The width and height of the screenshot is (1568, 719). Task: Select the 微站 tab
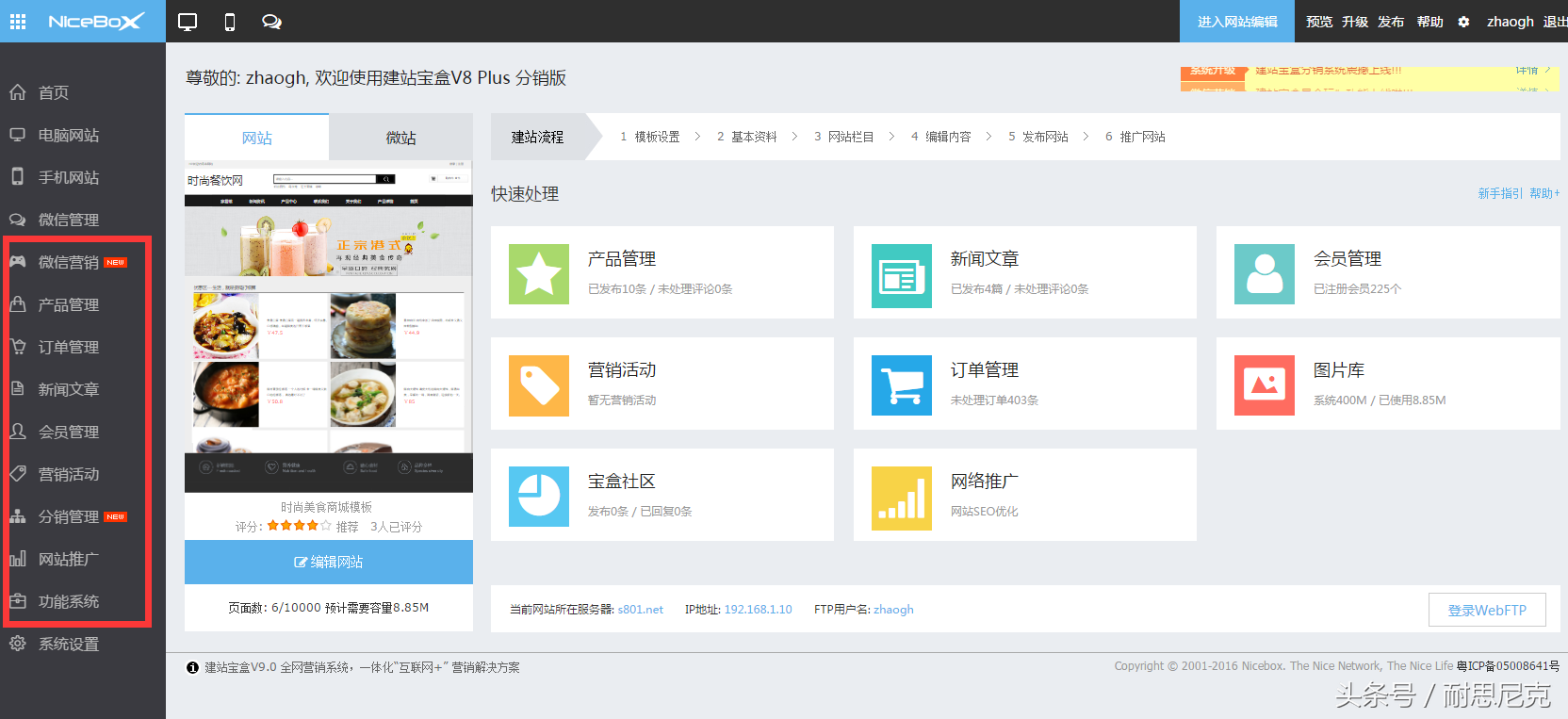(x=400, y=138)
